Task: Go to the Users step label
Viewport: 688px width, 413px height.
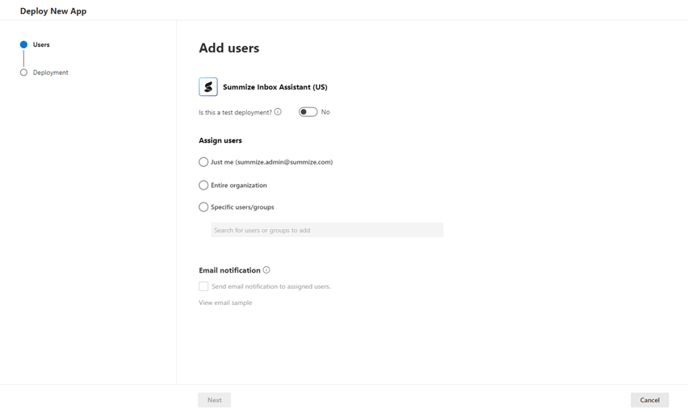Action: [41, 45]
